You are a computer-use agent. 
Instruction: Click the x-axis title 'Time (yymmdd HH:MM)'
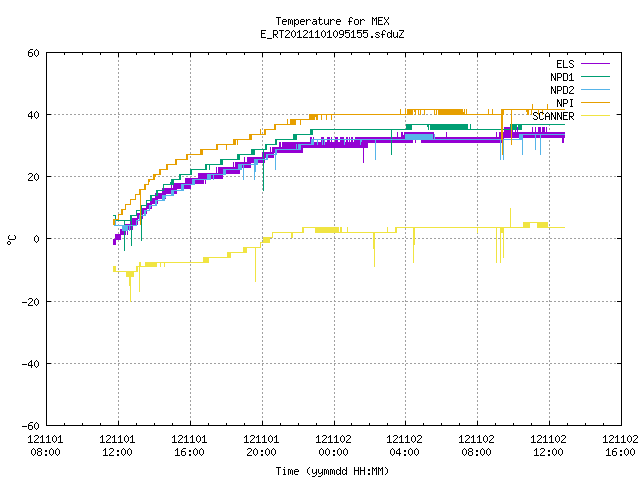point(332,471)
